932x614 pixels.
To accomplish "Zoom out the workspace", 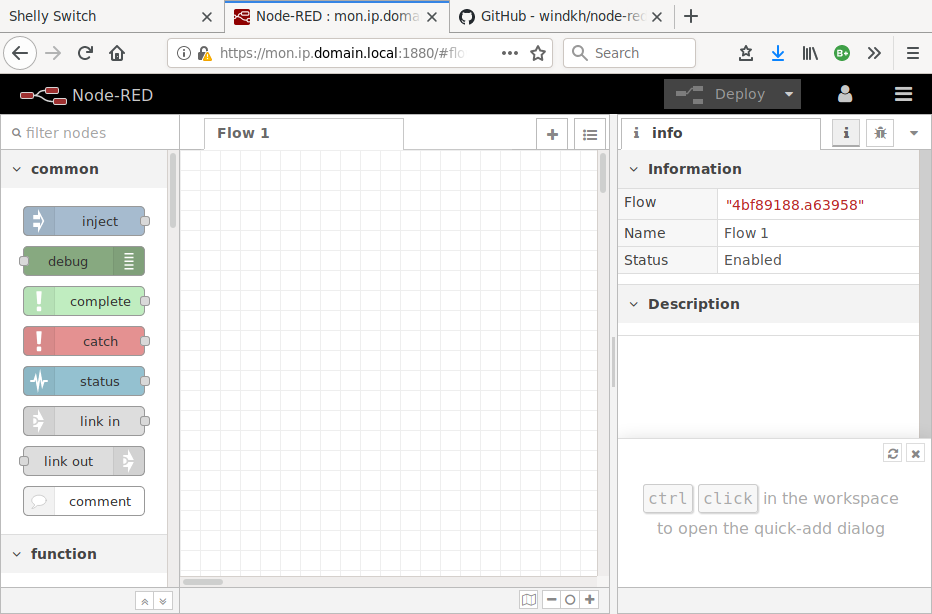I will [x=552, y=600].
